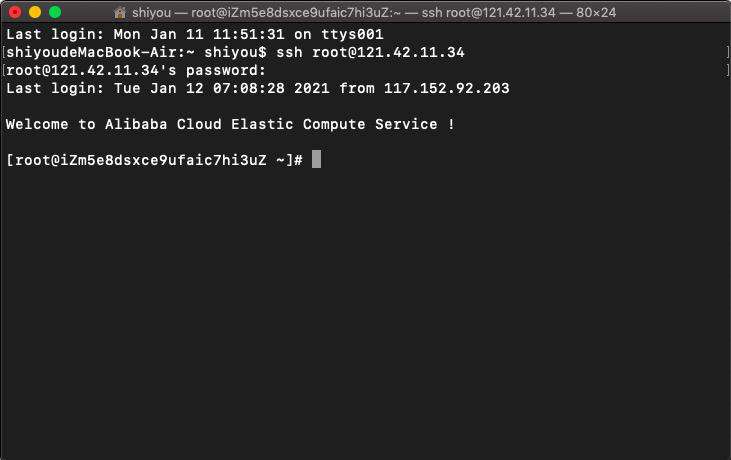Click the Welcome to Alibaba Cloud line
Screen dimensions: 731x460
click(x=230, y=124)
